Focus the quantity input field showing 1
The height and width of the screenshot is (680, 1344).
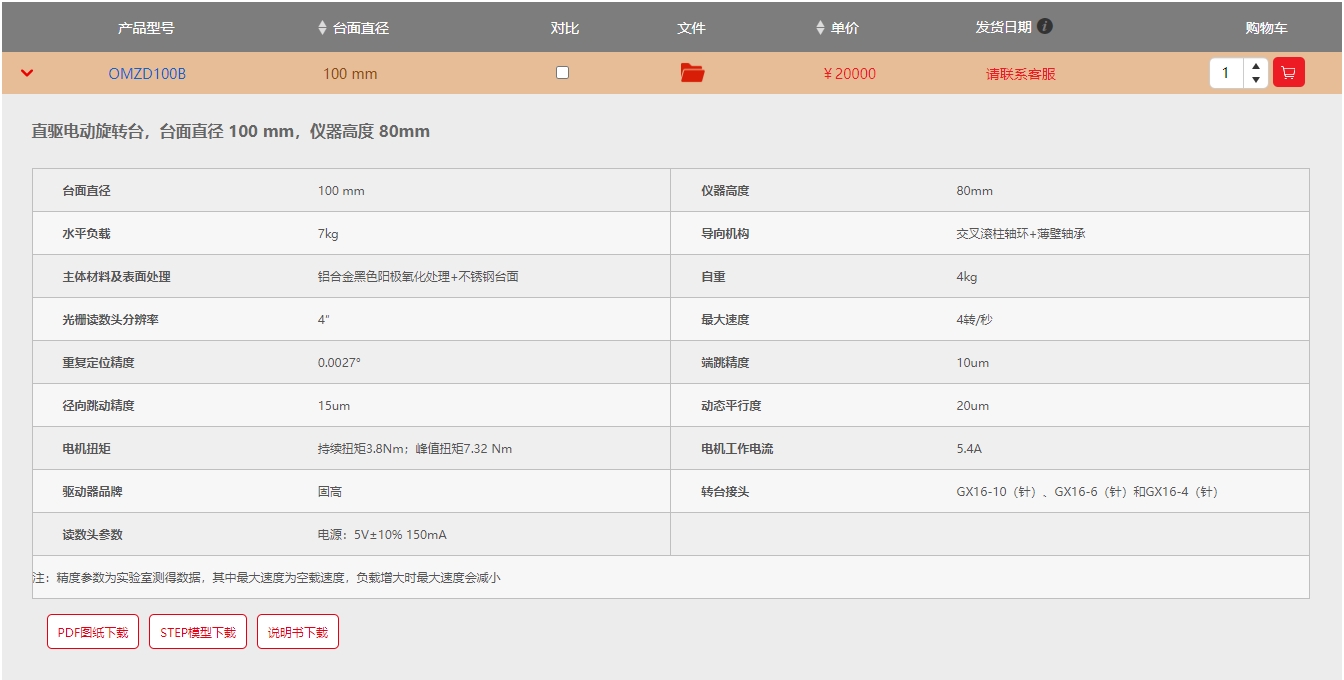[1226, 73]
